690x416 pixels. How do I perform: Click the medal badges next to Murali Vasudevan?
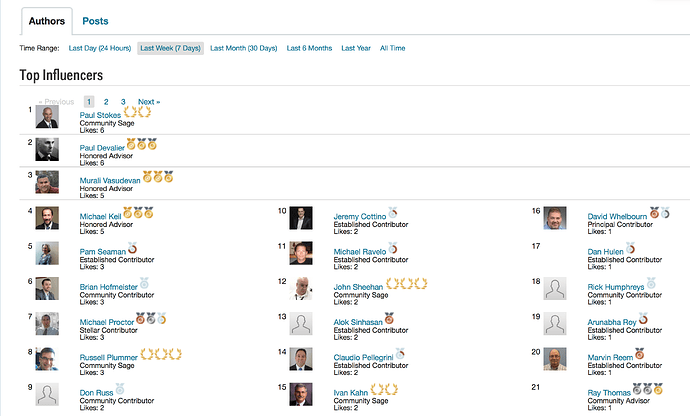tap(158, 178)
